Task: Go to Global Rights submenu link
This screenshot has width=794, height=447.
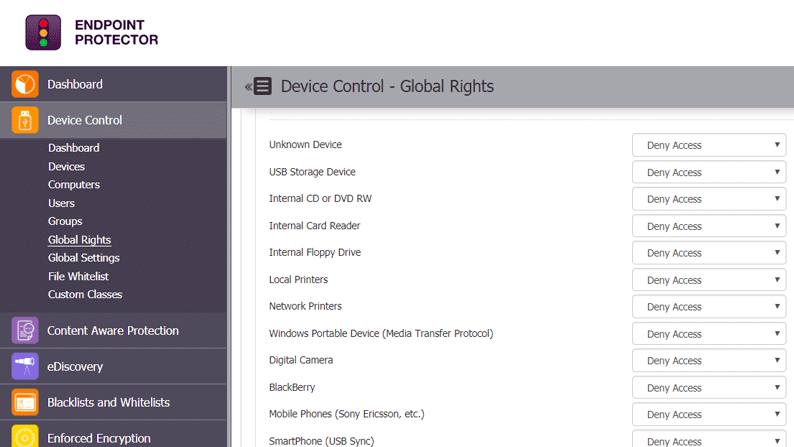Action: 80,240
